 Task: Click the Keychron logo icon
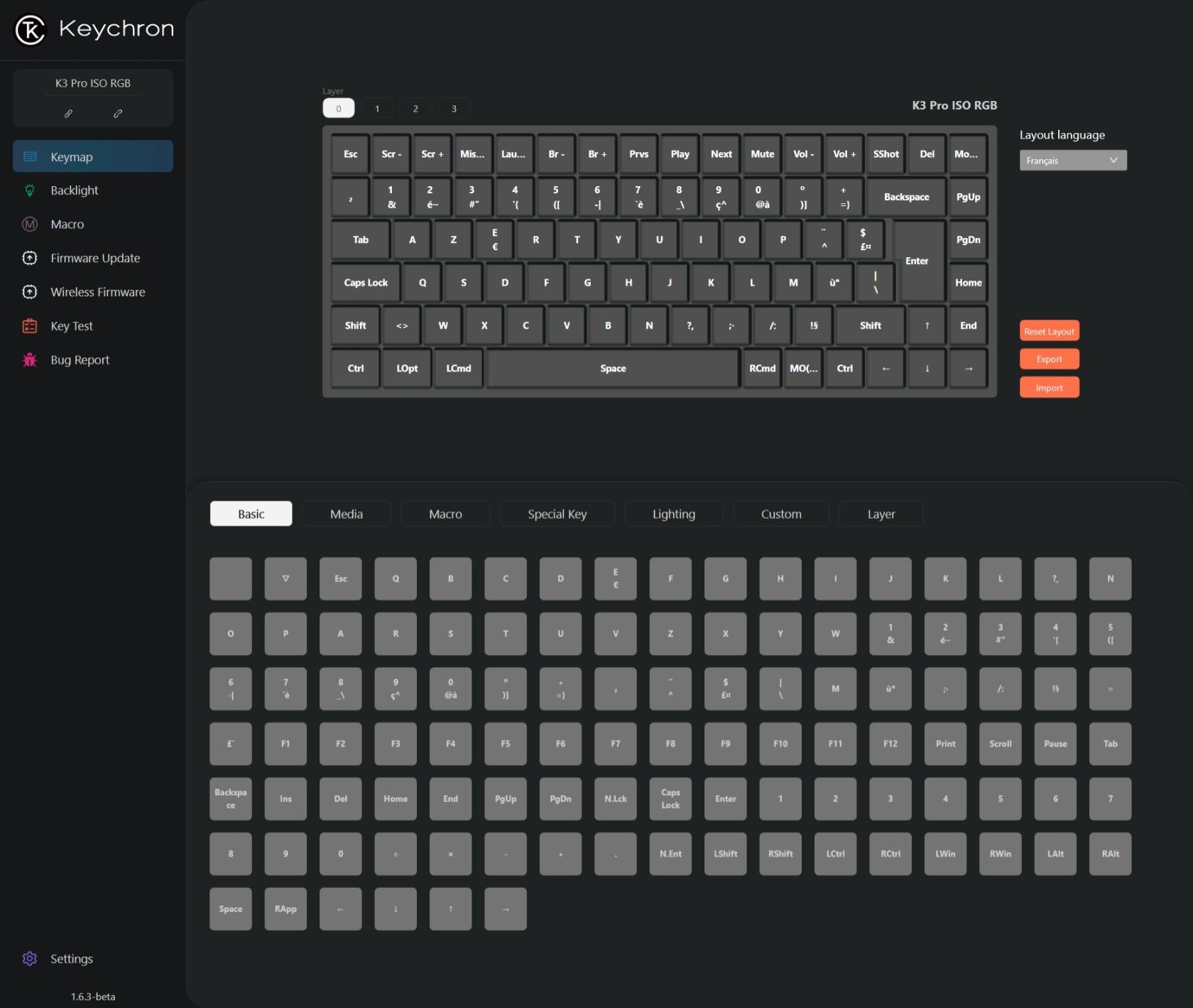point(31,30)
